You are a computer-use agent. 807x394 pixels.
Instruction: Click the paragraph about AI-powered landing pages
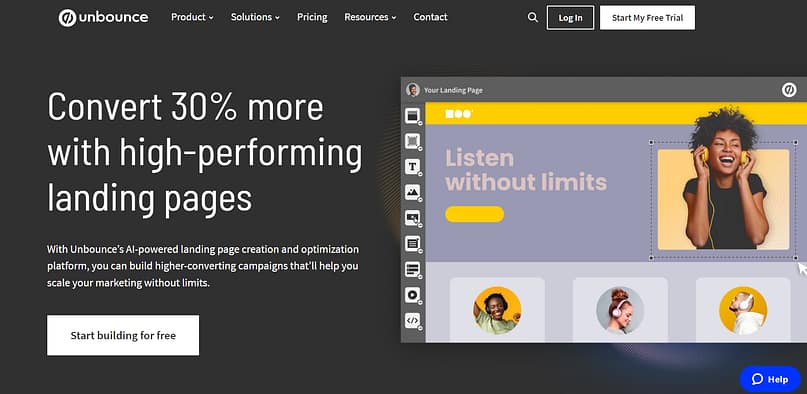click(x=203, y=266)
